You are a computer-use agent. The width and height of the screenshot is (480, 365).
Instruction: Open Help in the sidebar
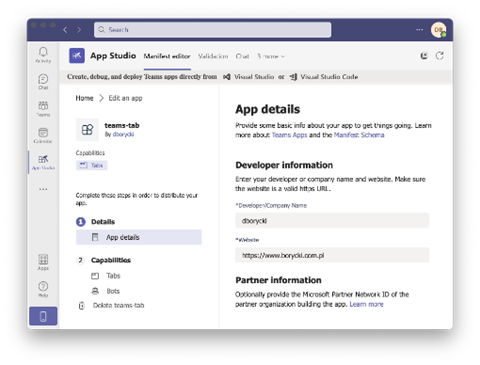pos(43,289)
